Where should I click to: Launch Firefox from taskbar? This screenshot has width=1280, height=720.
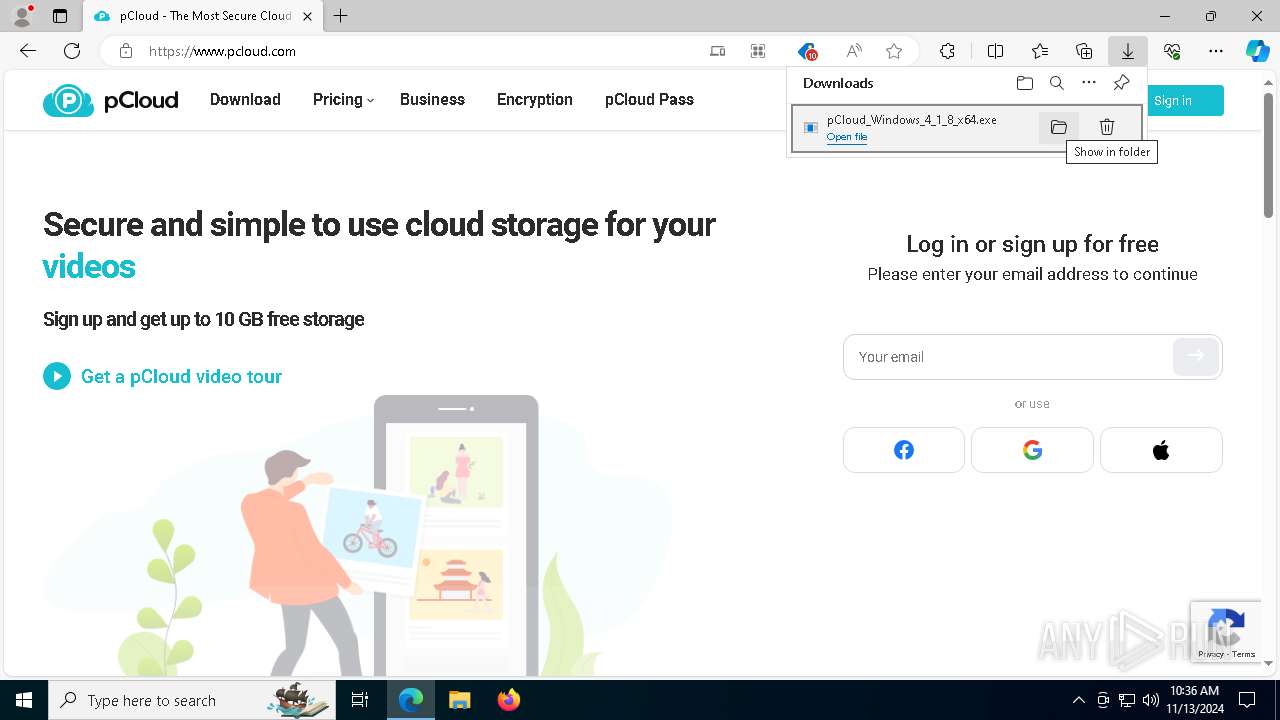click(x=508, y=700)
